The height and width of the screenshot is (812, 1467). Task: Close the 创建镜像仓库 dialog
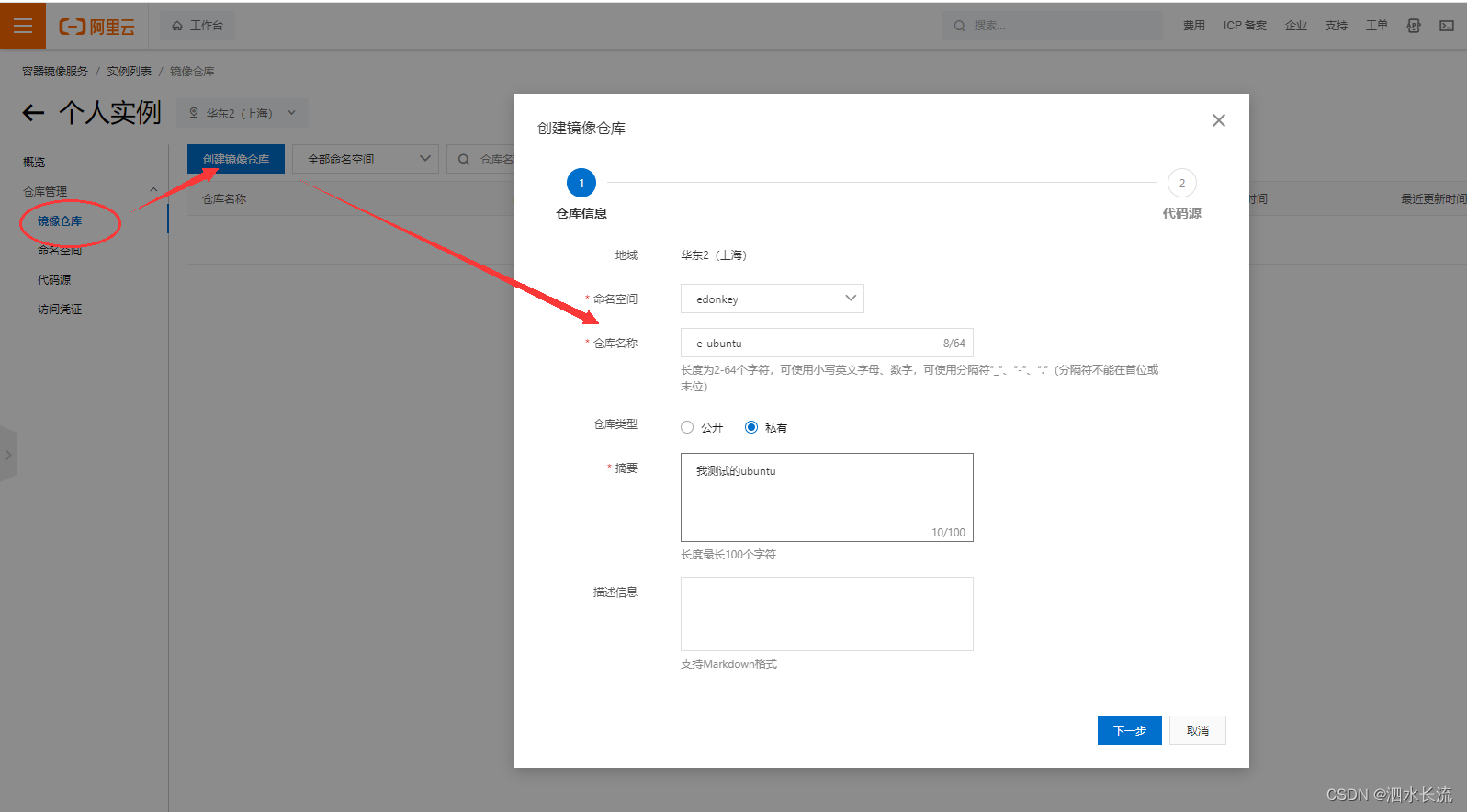[x=1219, y=120]
